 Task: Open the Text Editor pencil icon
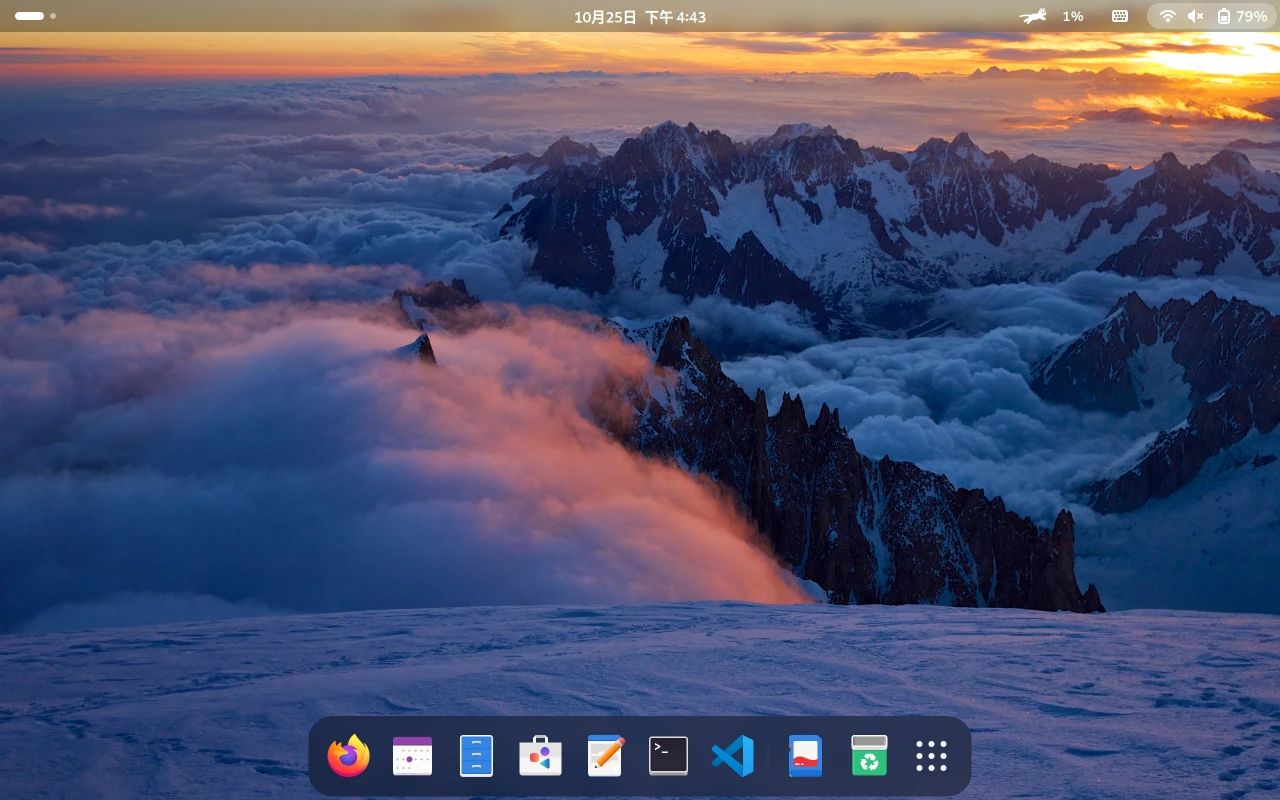[x=605, y=756]
